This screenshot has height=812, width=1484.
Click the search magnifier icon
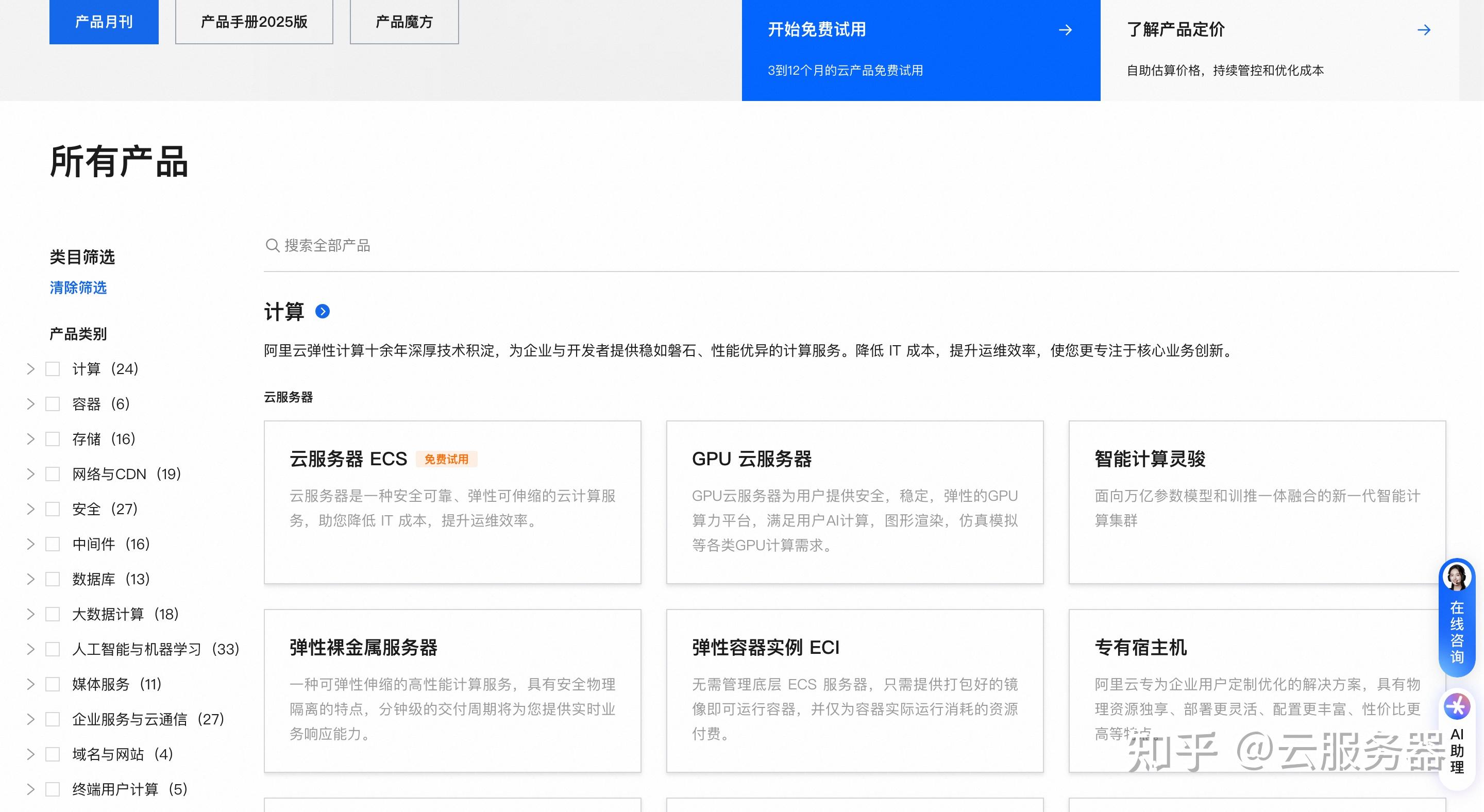273,245
